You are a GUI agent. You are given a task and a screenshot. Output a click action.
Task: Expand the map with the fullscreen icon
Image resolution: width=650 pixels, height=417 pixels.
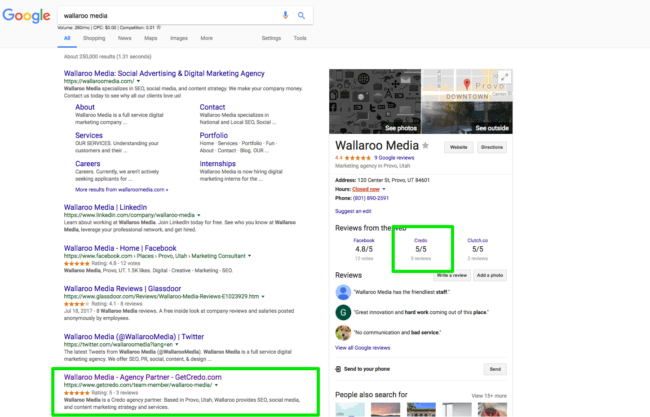coord(504,77)
